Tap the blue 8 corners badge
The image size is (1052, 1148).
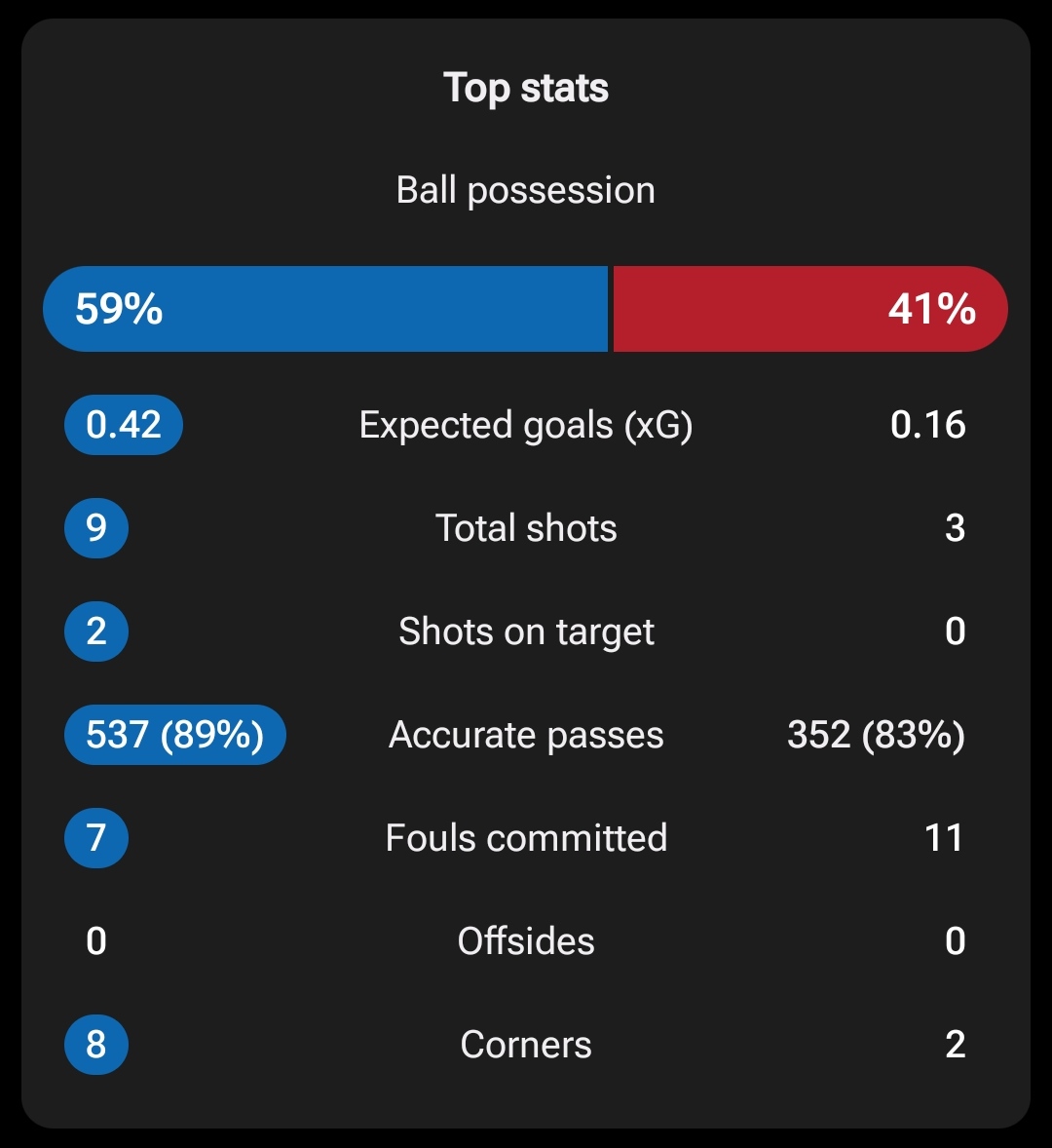pos(96,1044)
